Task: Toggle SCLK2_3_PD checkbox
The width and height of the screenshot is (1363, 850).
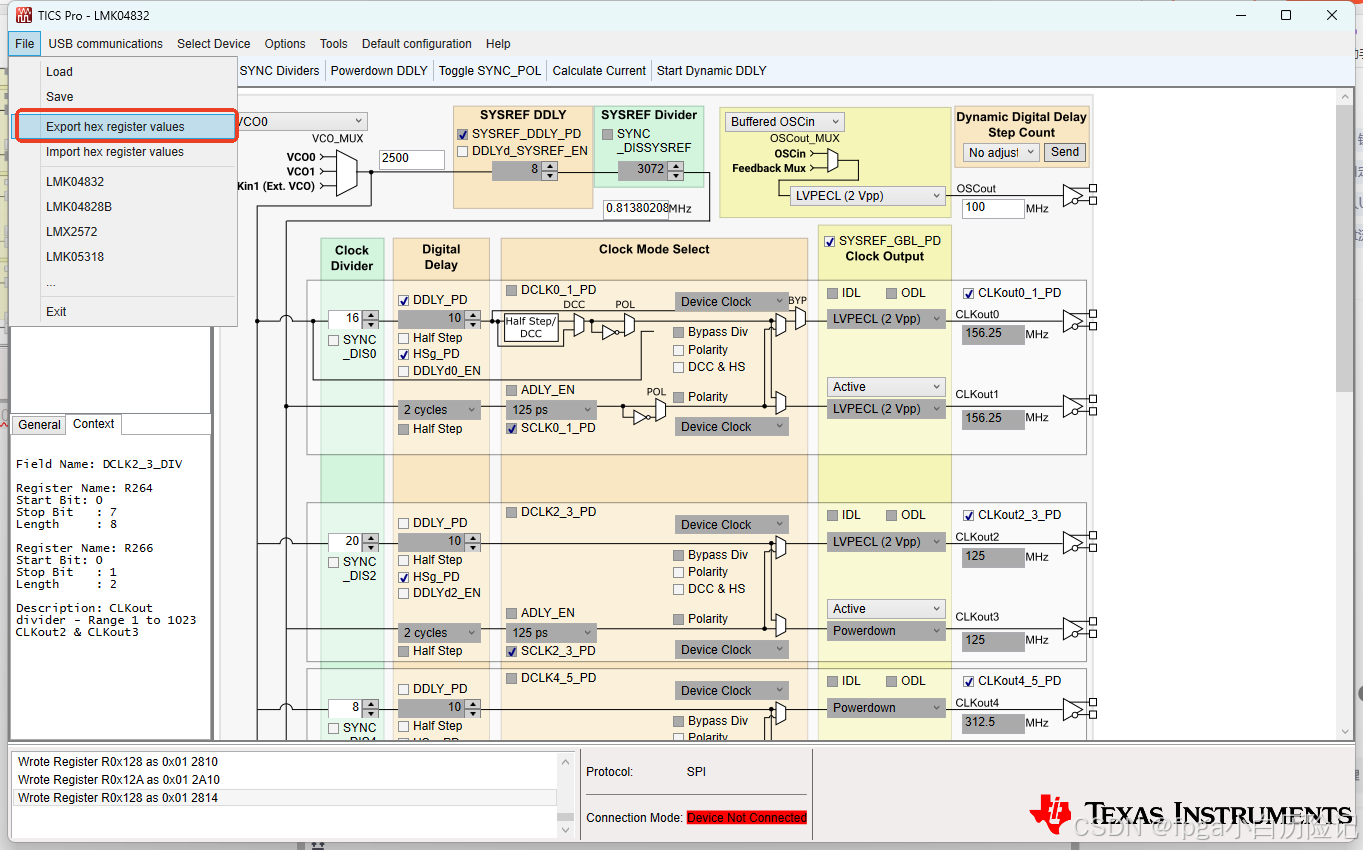Action: click(x=511, y=651)
